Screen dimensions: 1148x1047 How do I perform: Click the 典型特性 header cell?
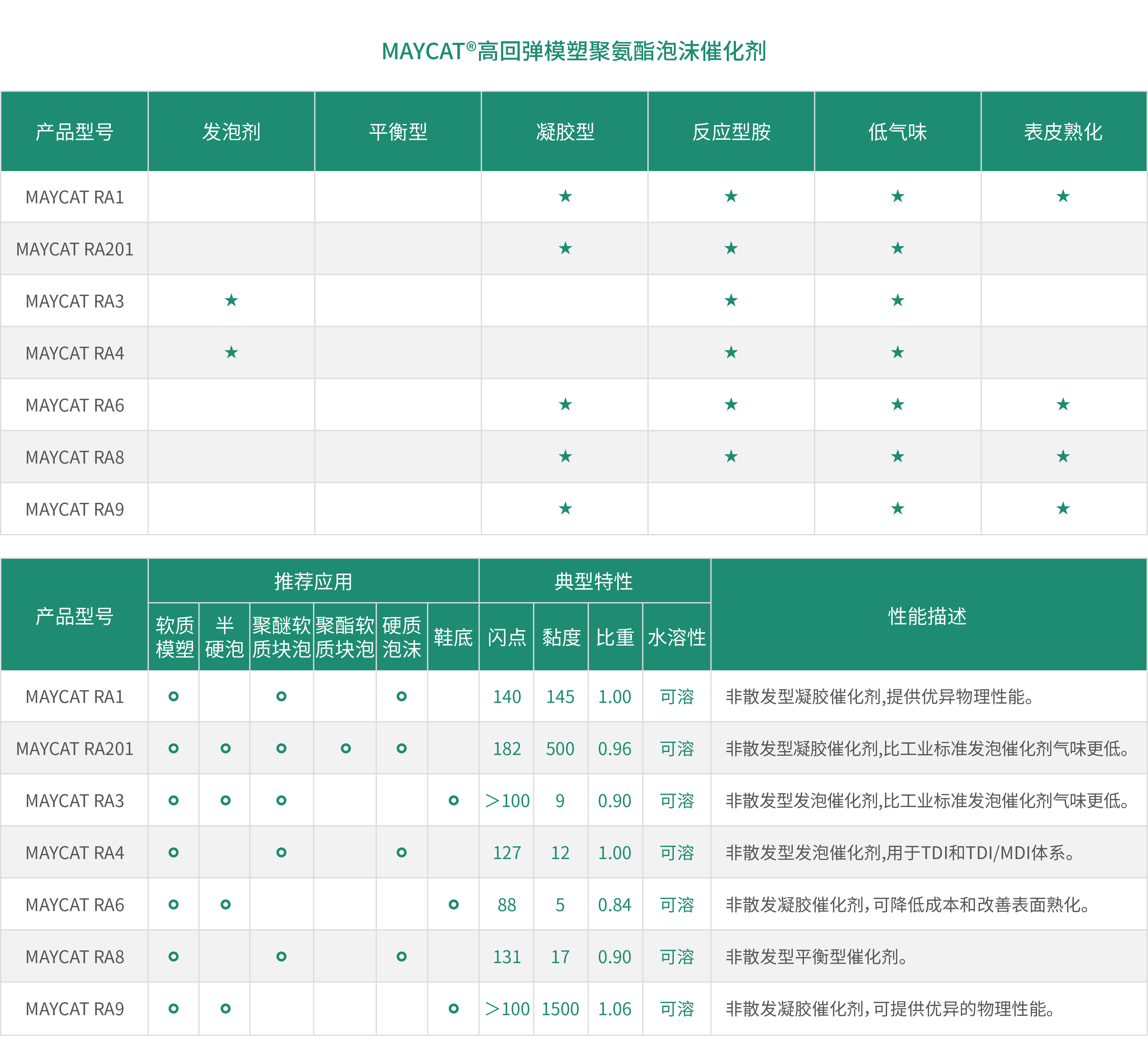point(594,581)
